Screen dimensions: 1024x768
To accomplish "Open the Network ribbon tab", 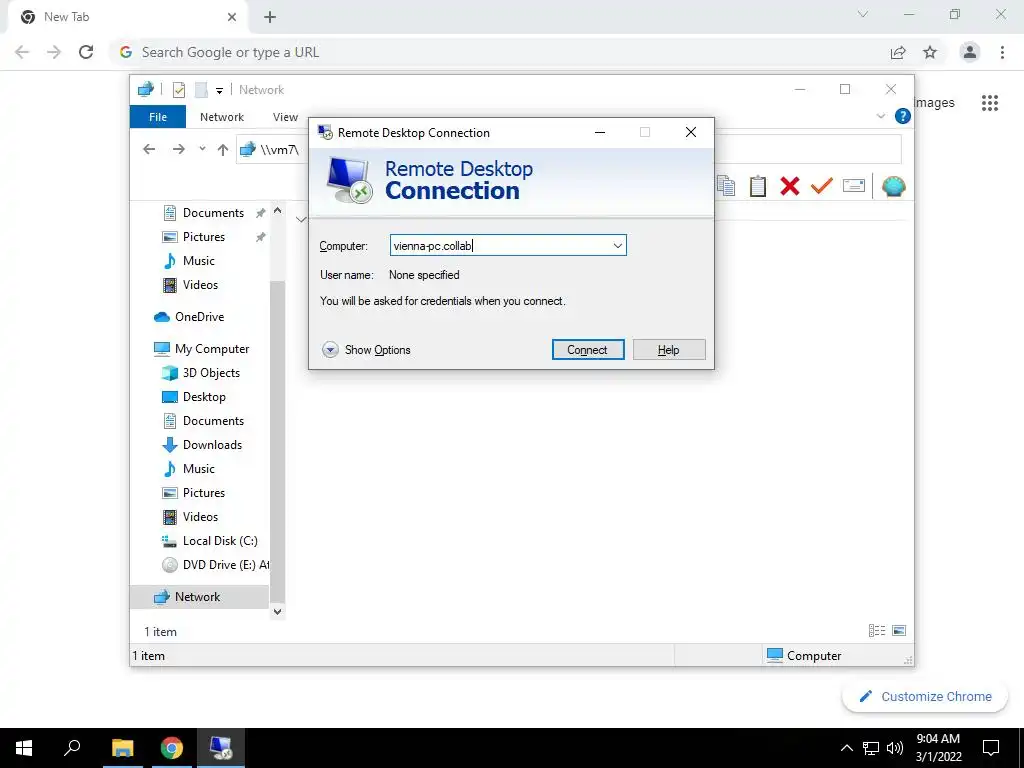I will click(x=222, y=117).
